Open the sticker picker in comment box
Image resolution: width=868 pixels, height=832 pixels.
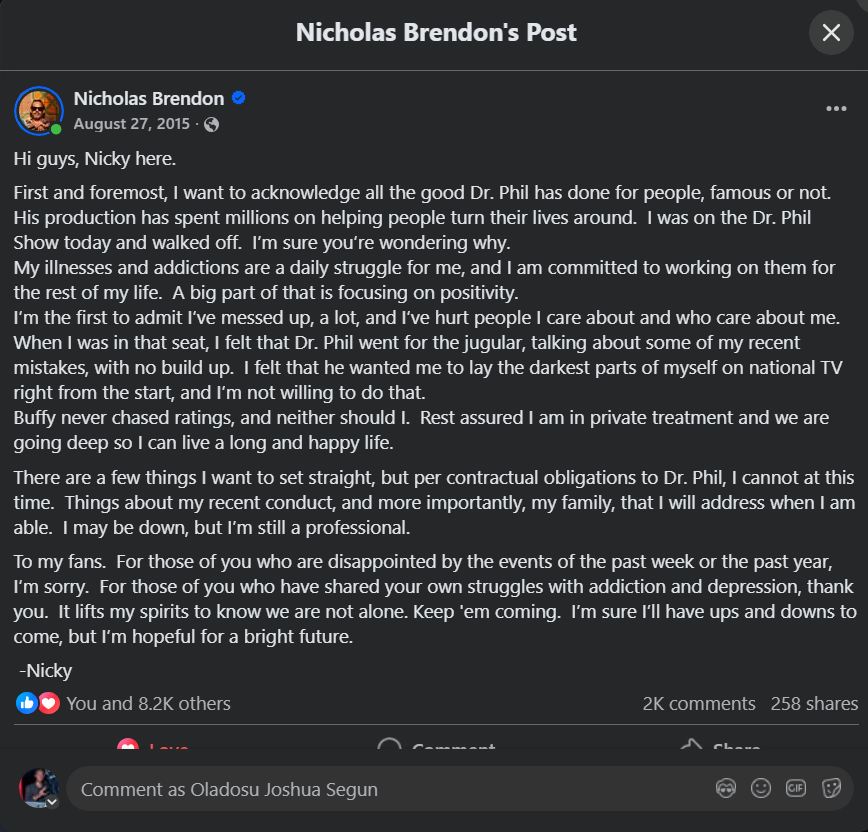[831, 789]
